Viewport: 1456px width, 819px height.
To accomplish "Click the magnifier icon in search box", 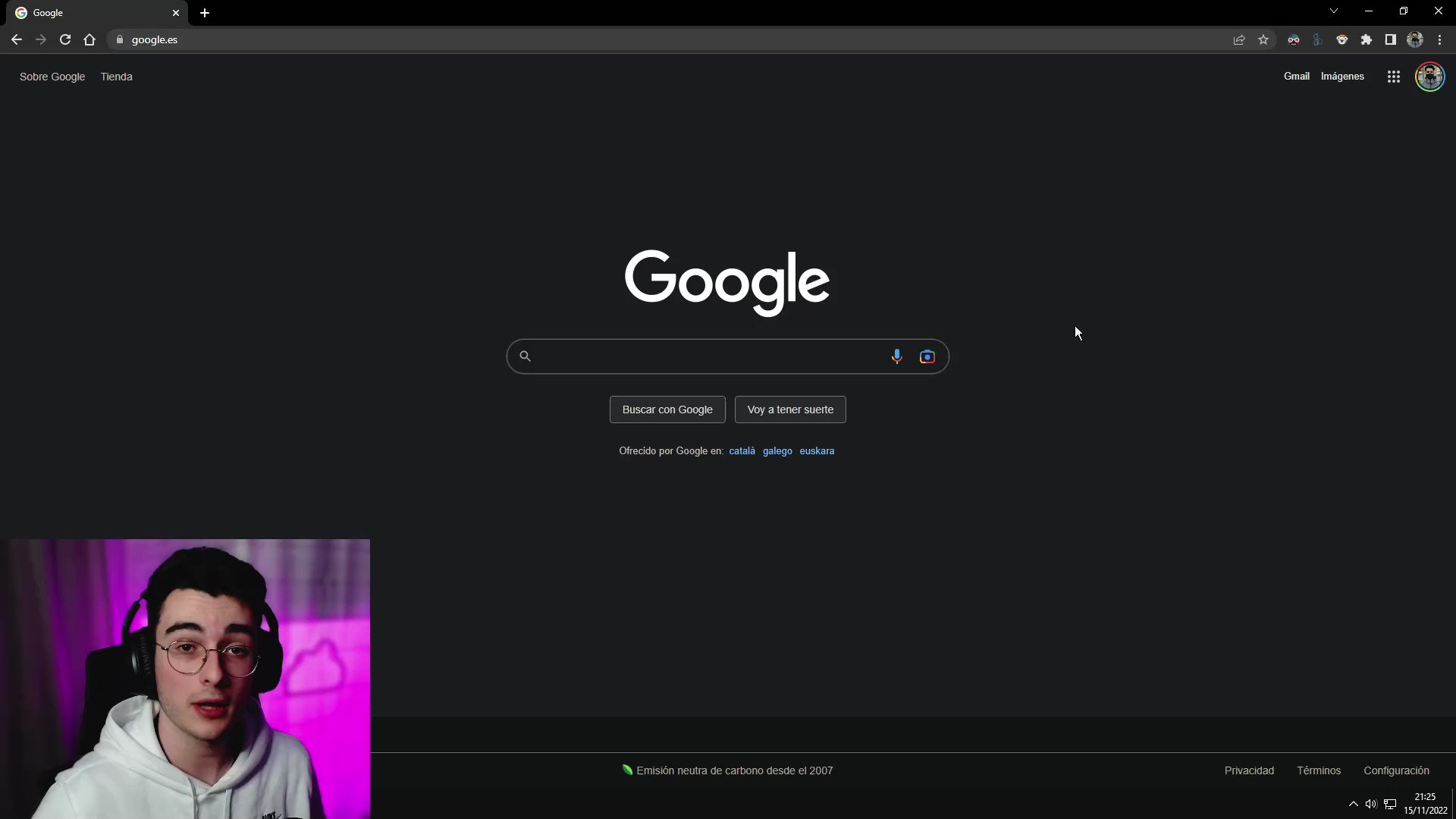I will coord(525,356).
